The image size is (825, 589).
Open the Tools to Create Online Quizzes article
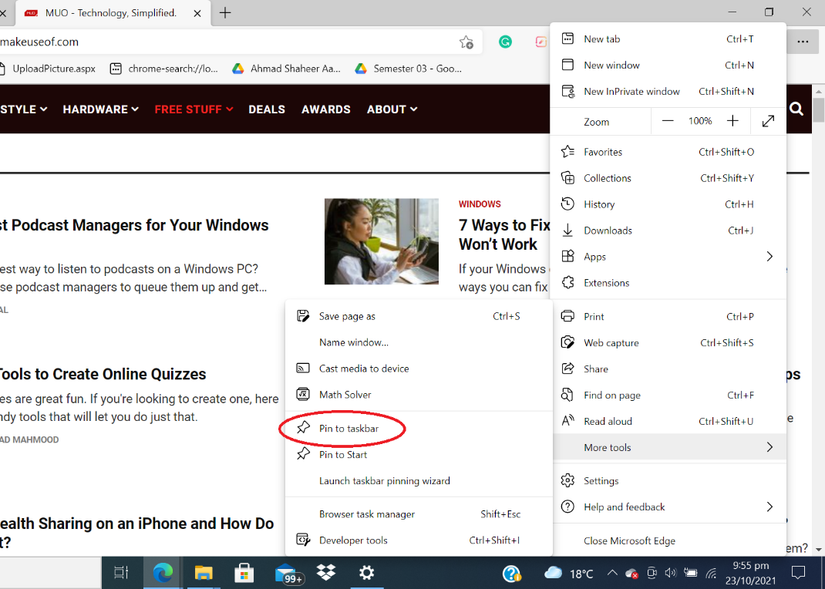tap(103, 374)
